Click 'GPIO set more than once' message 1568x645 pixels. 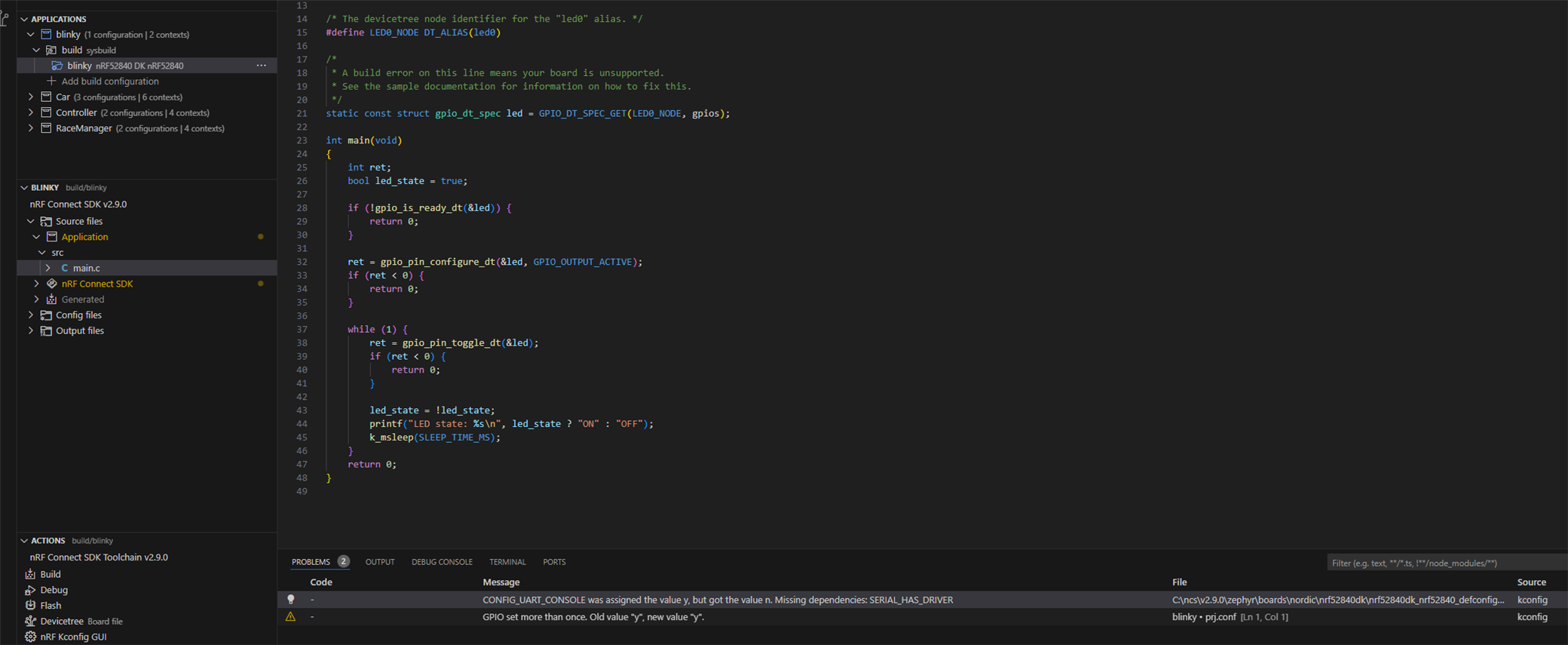593,616
